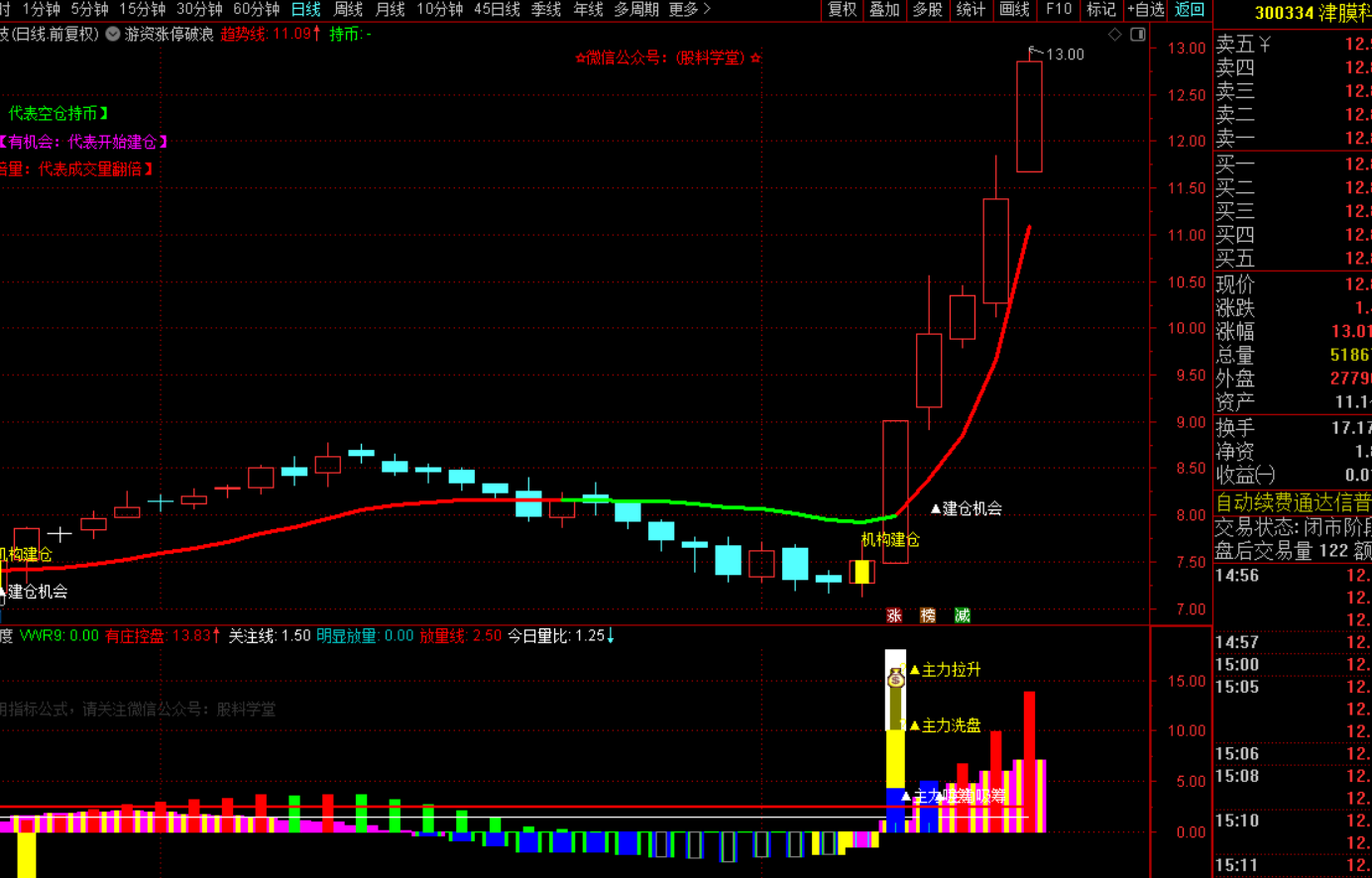The width and height of the screenshot is (1372, 878).
Task: Click the 交易状态 status line
Action: [x=1293, y=526]
